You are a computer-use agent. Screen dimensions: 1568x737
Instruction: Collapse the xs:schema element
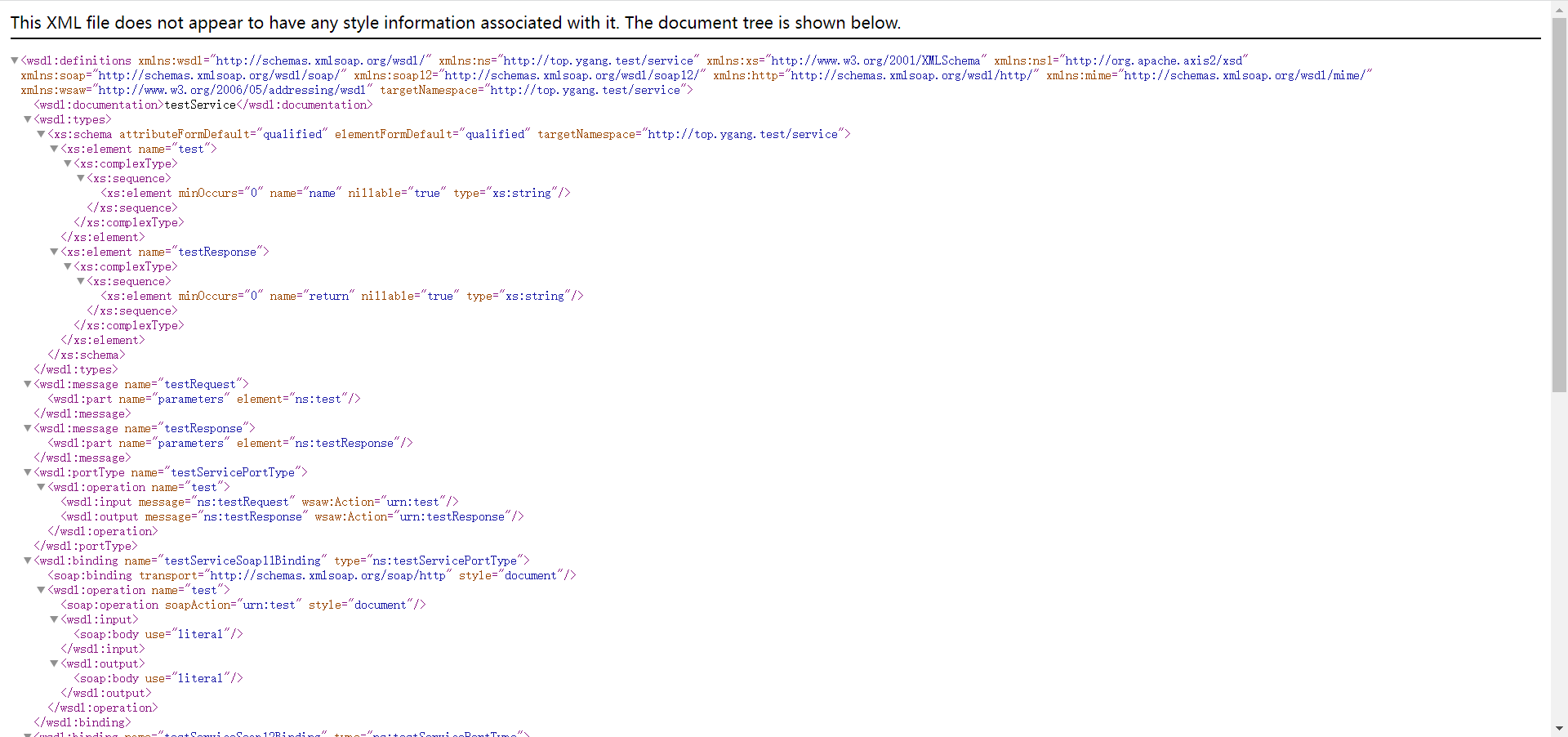pyautogui.click(x=41, y=134)
